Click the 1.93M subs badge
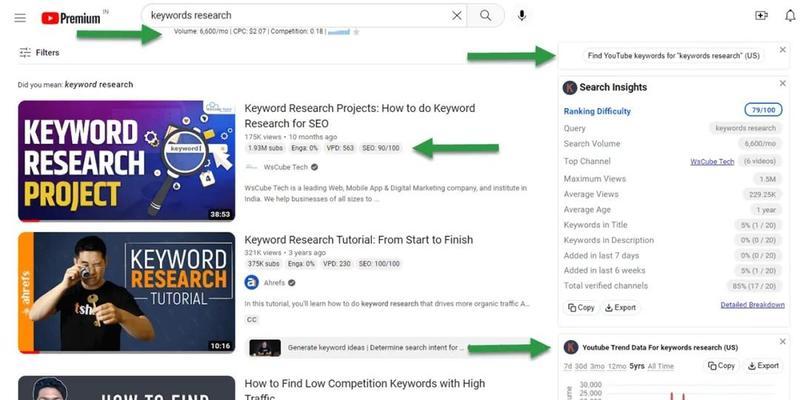Image resolution: width=800 pixels, height=400 pixels. coord(264,148)
